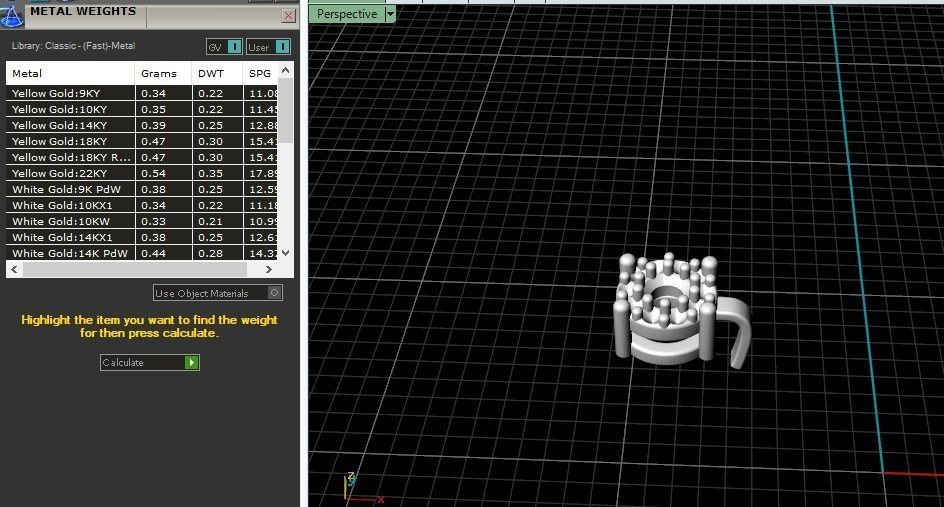Select the Yellow Gold:22KY row
The image size is (944, 507).
pyautogui.click(x=142, y=173)
